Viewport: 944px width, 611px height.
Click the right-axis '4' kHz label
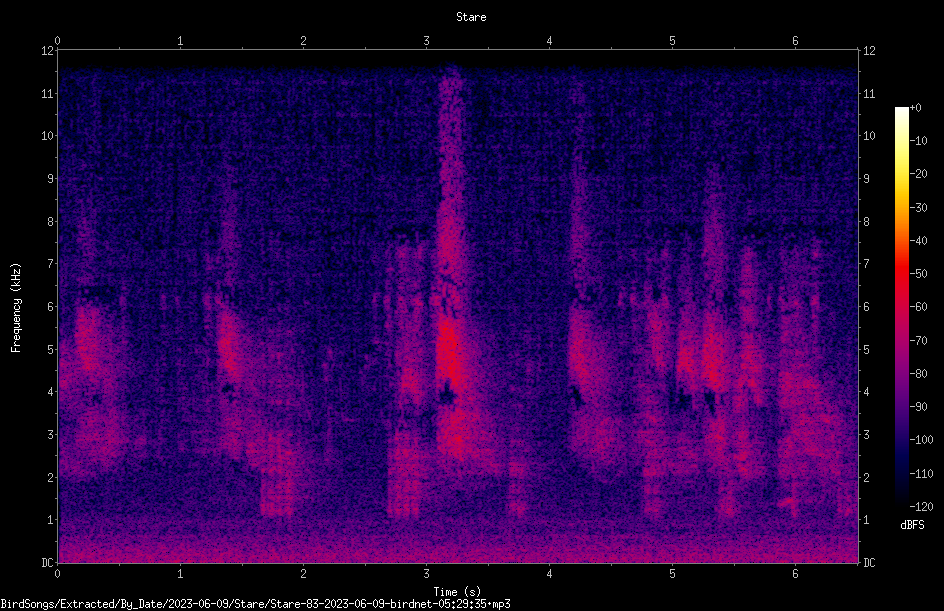pos(866,391)
